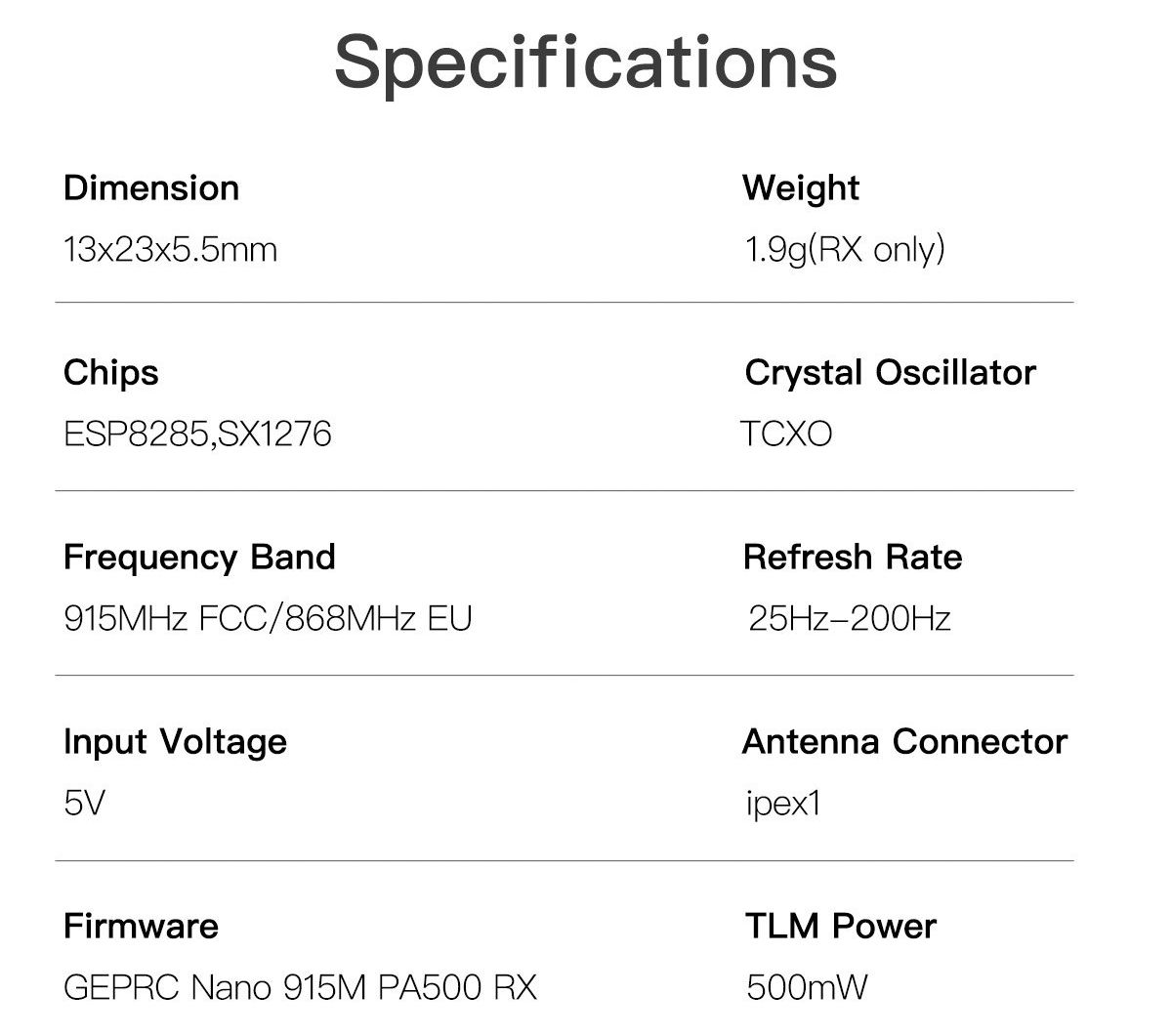Select the 13x23x5.5mm dimension value

pos(170,250)
